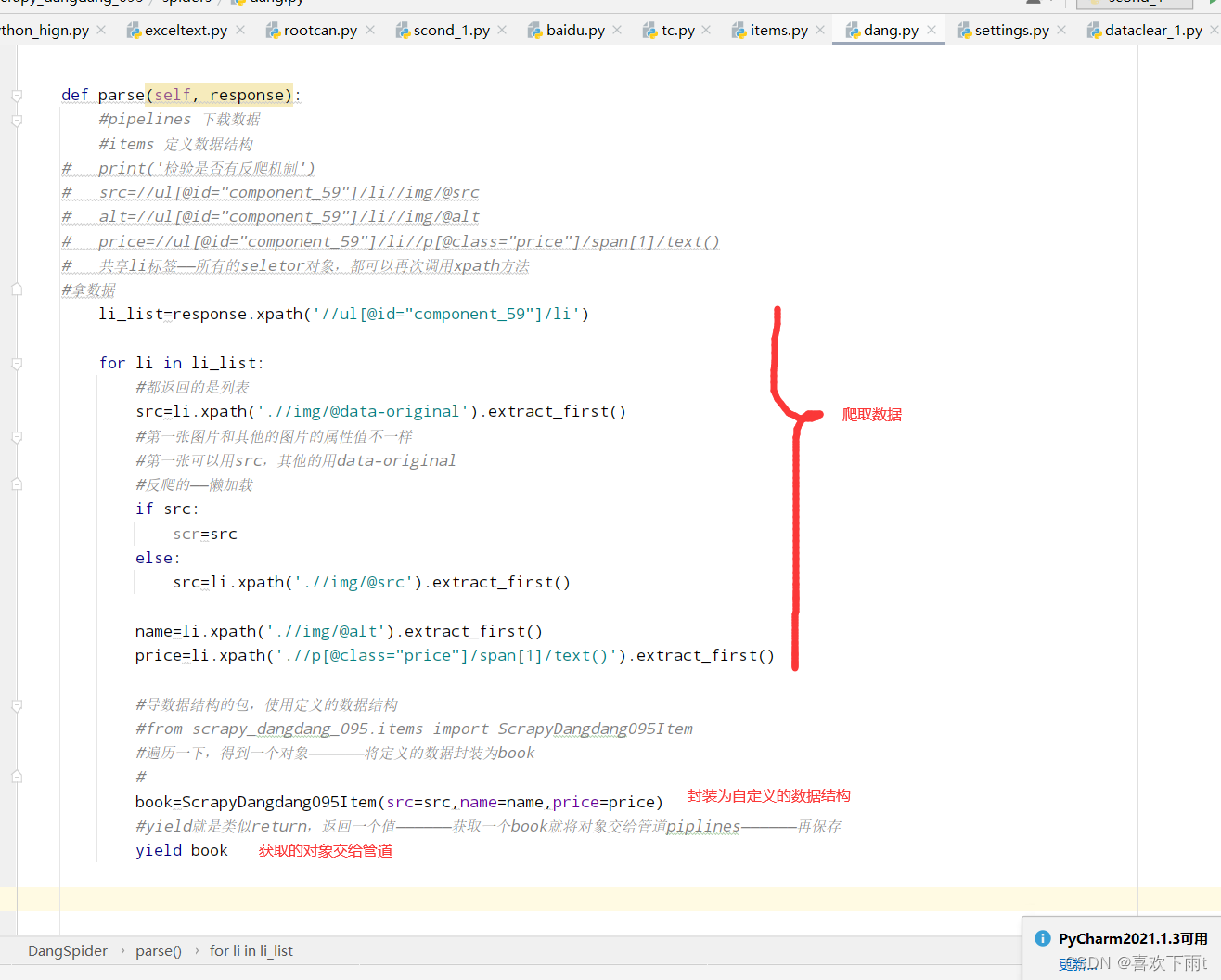The height and width of the screenshot is (980, 1221).
Task: Close the exceltext.py tab
Action: pos(240,30)
